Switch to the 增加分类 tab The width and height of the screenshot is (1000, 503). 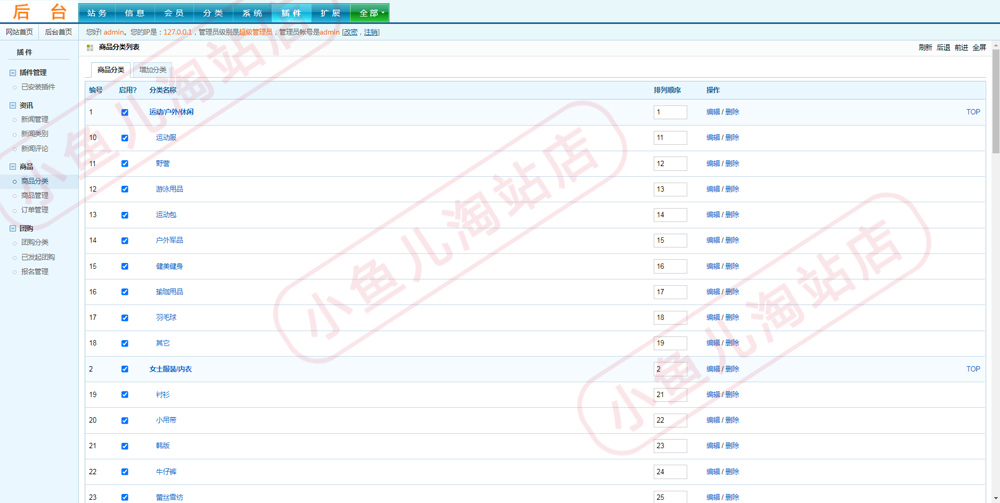(x=153, y=70)
